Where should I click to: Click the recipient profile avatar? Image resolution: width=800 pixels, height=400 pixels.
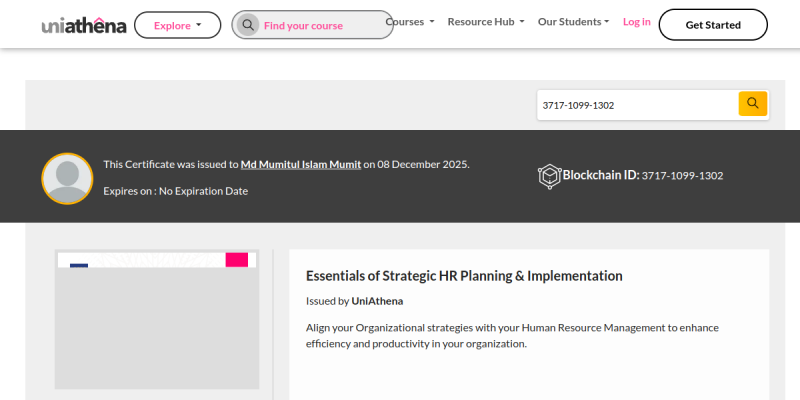(67, 179)
